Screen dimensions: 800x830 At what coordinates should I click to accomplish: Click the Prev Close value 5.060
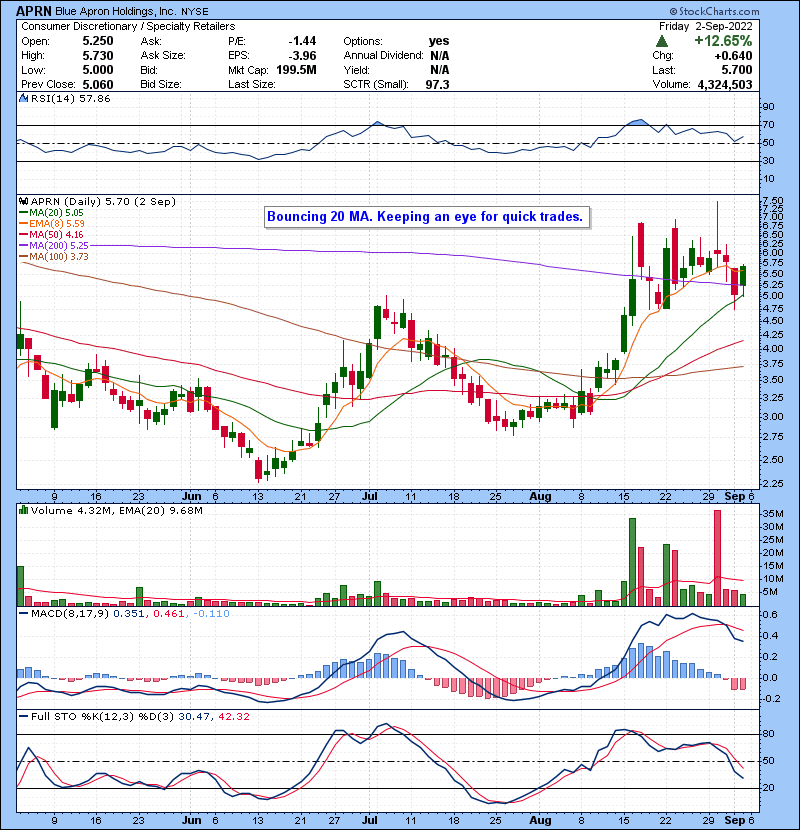pos(97,84)
